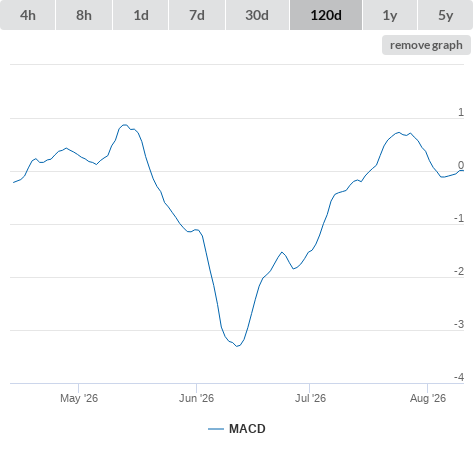The height and width of the screenshot is (455, 474).
Task: Click the MACD peak in mid-May
Action: (125, 125)
